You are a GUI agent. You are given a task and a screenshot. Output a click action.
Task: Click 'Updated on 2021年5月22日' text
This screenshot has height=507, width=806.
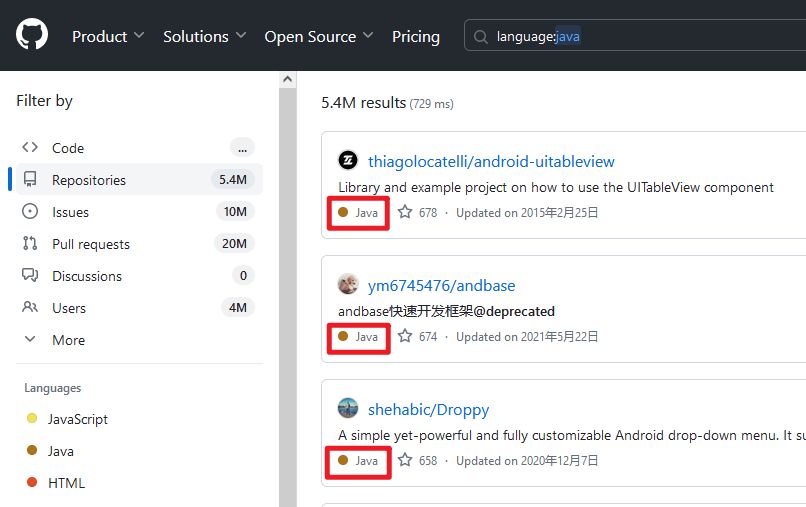[x=527, y=337]
